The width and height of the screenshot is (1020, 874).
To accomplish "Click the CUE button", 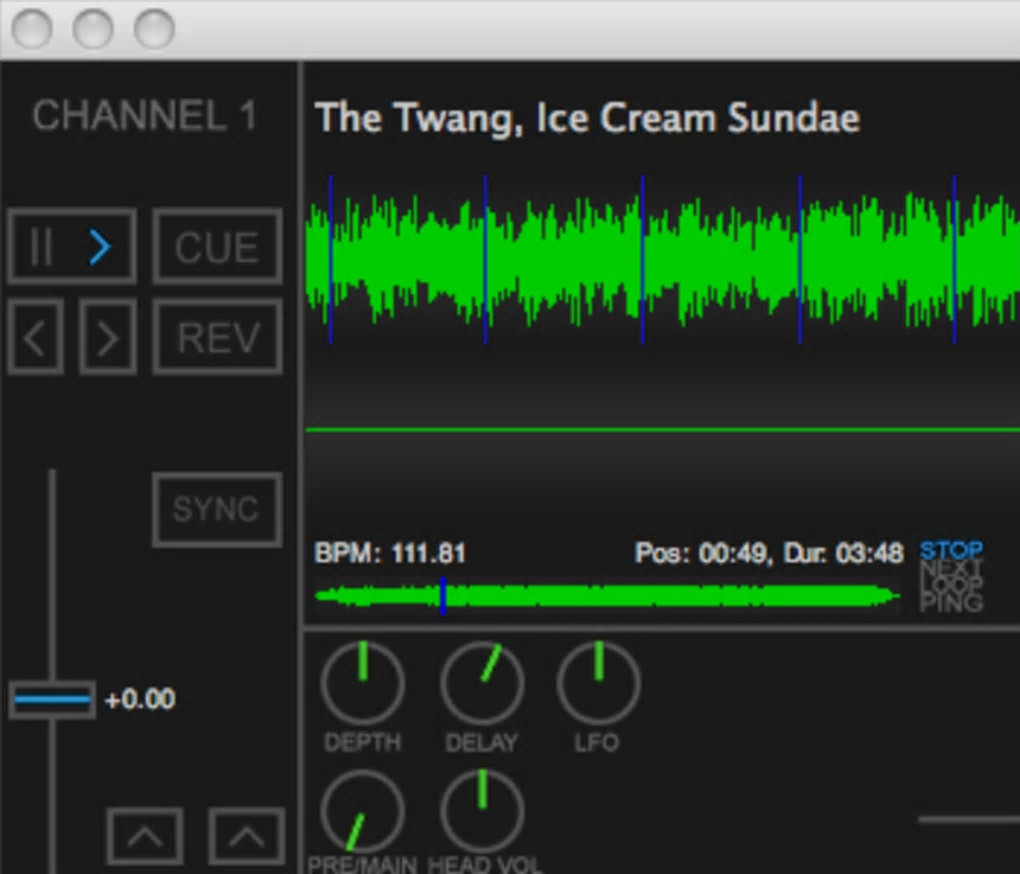I will 218,246.
